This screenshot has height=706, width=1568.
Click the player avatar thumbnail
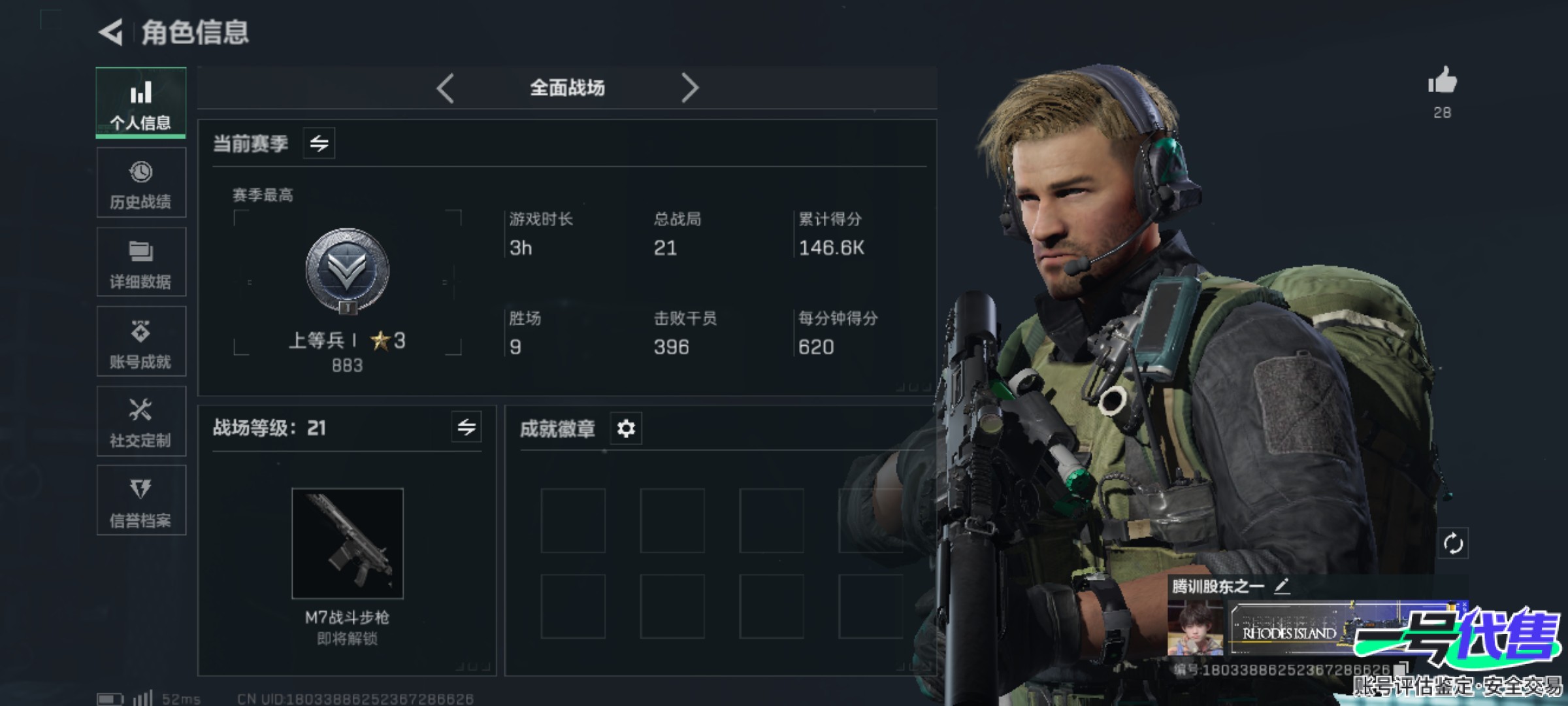(x=1196, y=628)
